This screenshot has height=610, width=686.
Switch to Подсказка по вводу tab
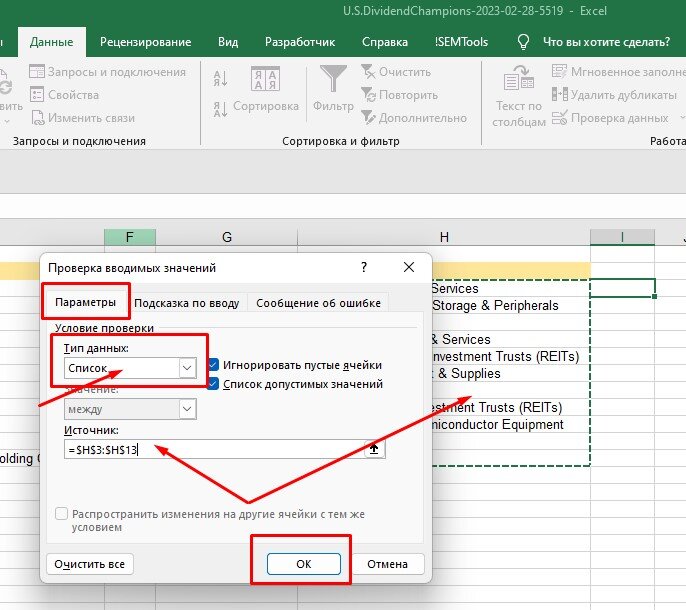(x=186, y=303)
